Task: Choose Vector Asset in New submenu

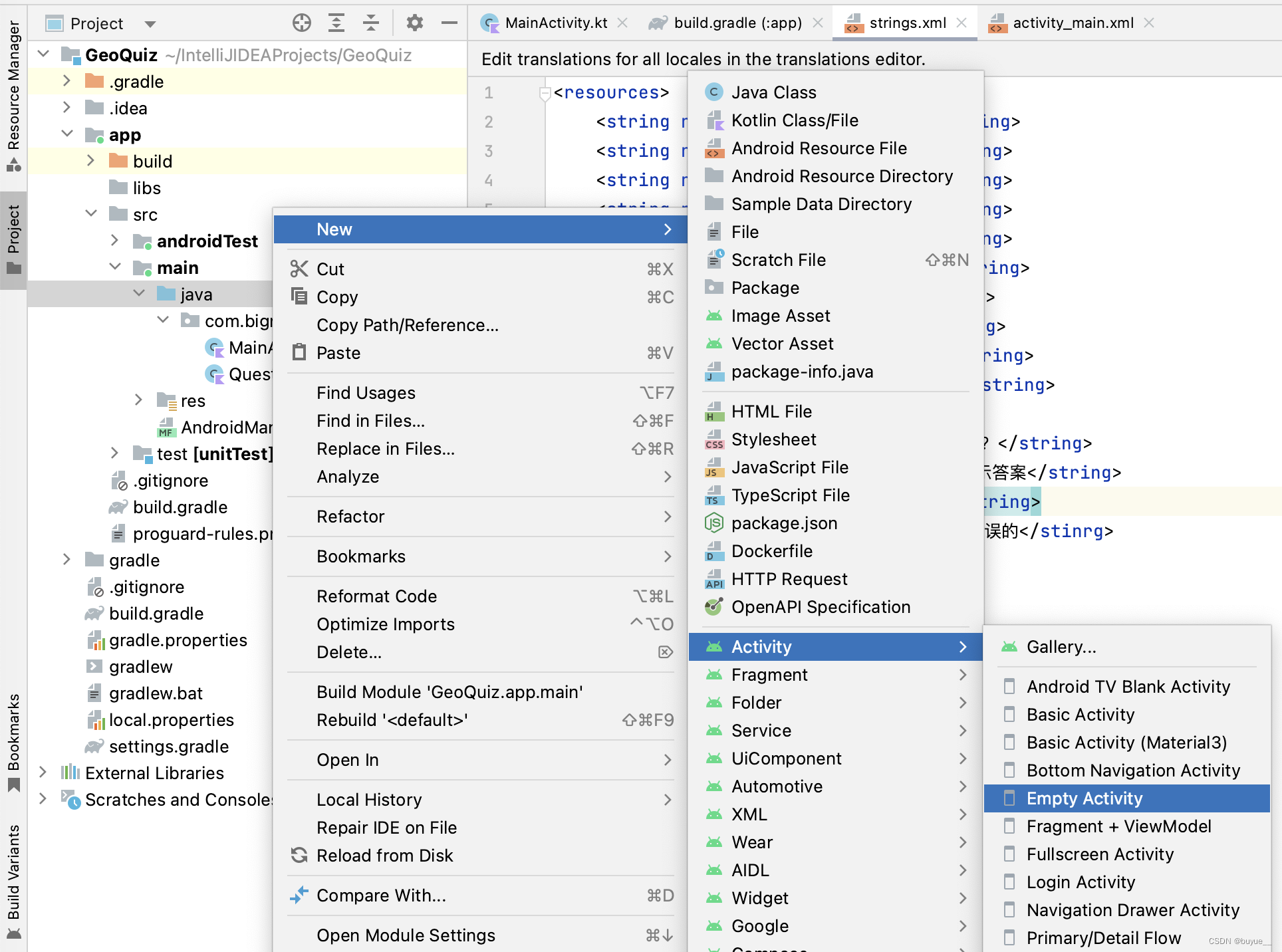Action: 836,344
